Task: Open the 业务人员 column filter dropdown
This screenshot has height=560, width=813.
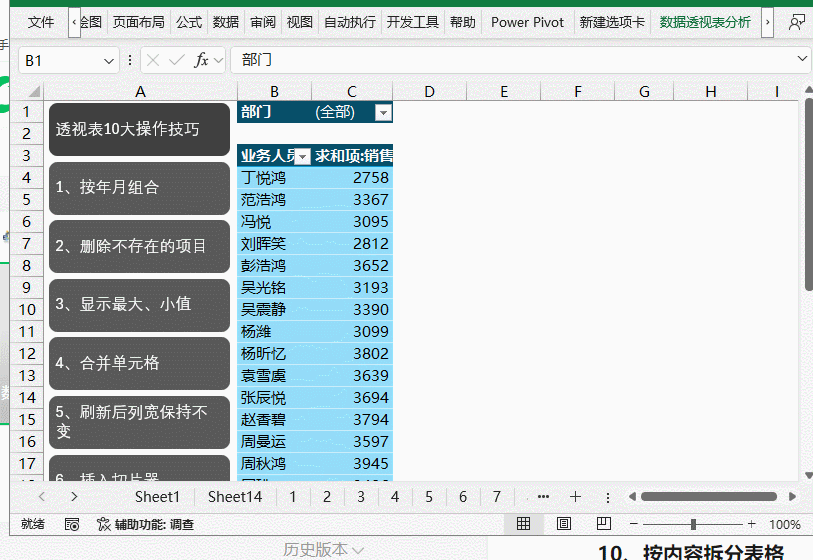Action: tap(303, 157)
